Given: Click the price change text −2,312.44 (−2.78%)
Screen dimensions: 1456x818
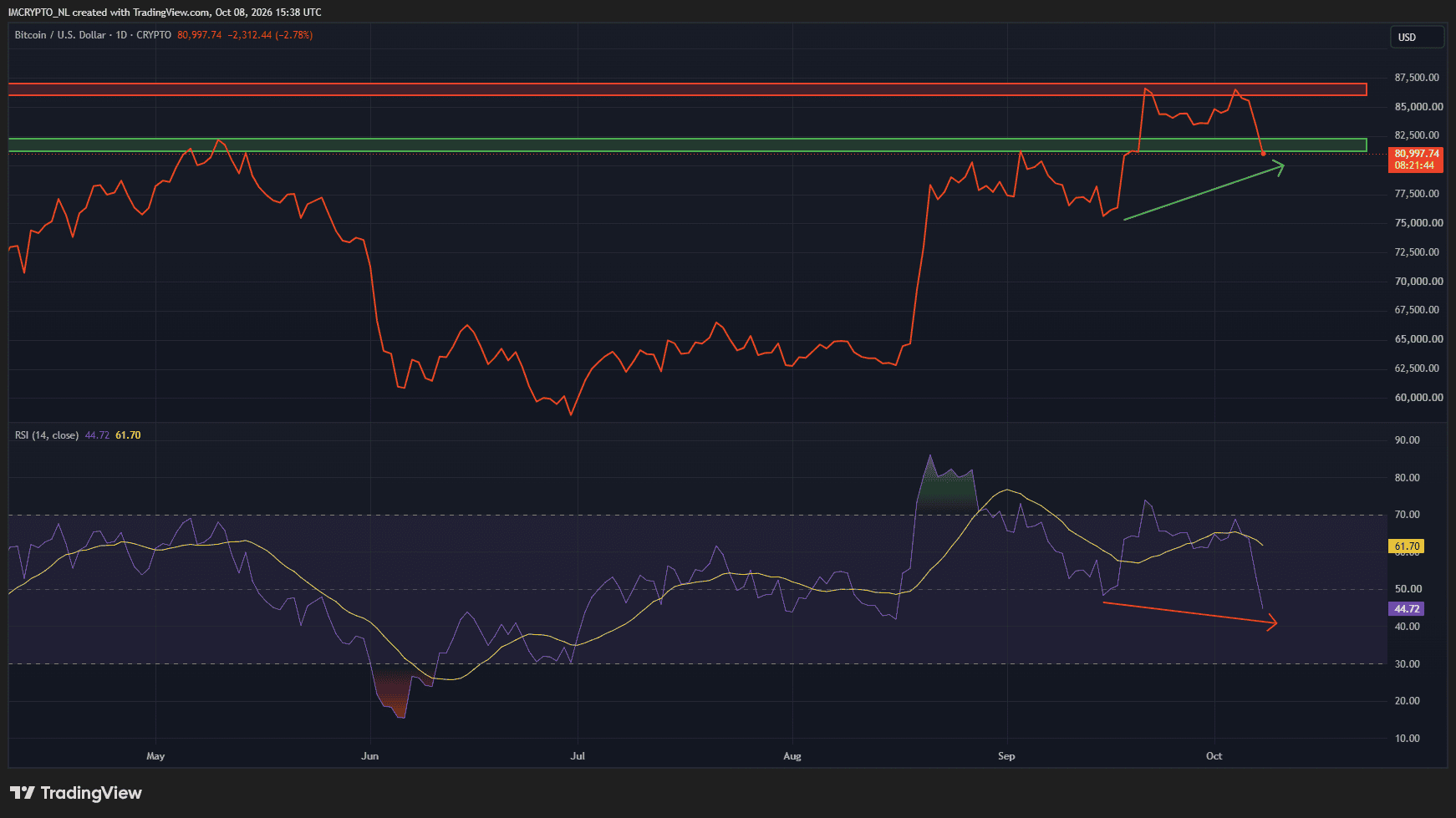Looking at the screenshot, I should coord(270,35).
